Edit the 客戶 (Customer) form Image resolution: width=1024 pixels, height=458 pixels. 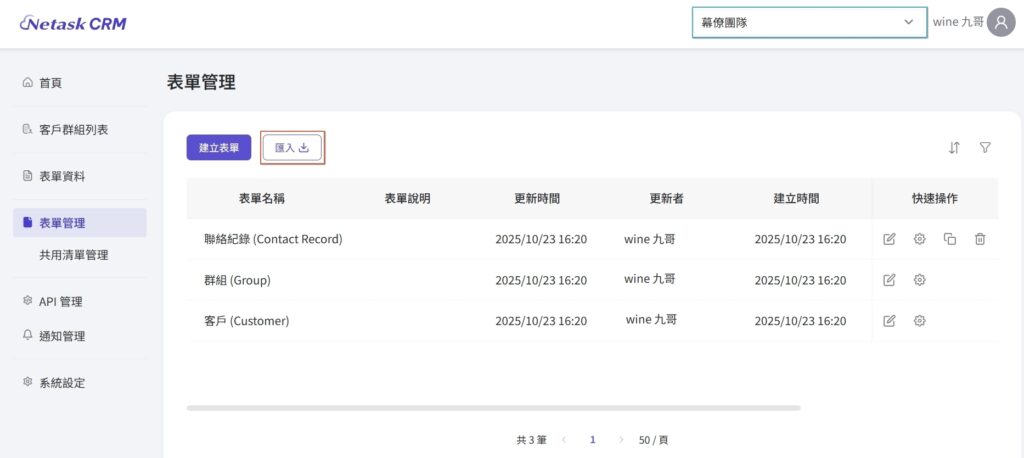coord(889,321)
